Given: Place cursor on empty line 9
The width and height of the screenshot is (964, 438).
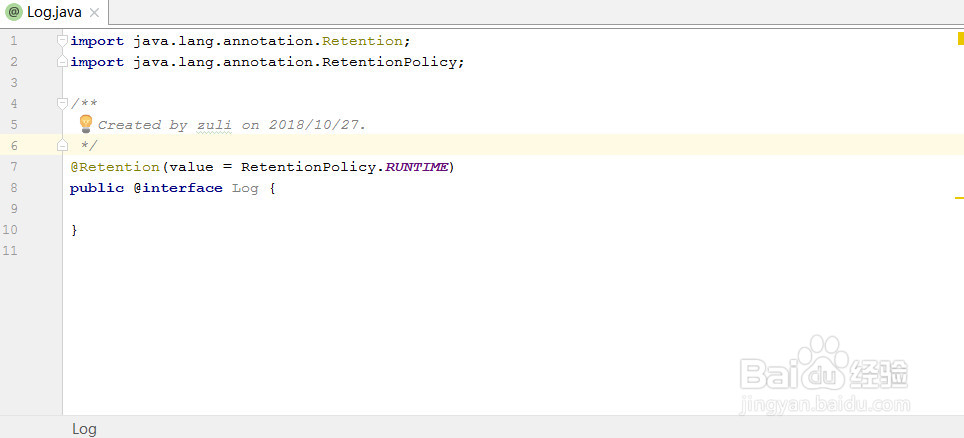Looking at the screenshot, I should pyautogui.click(x=300, y=209).
